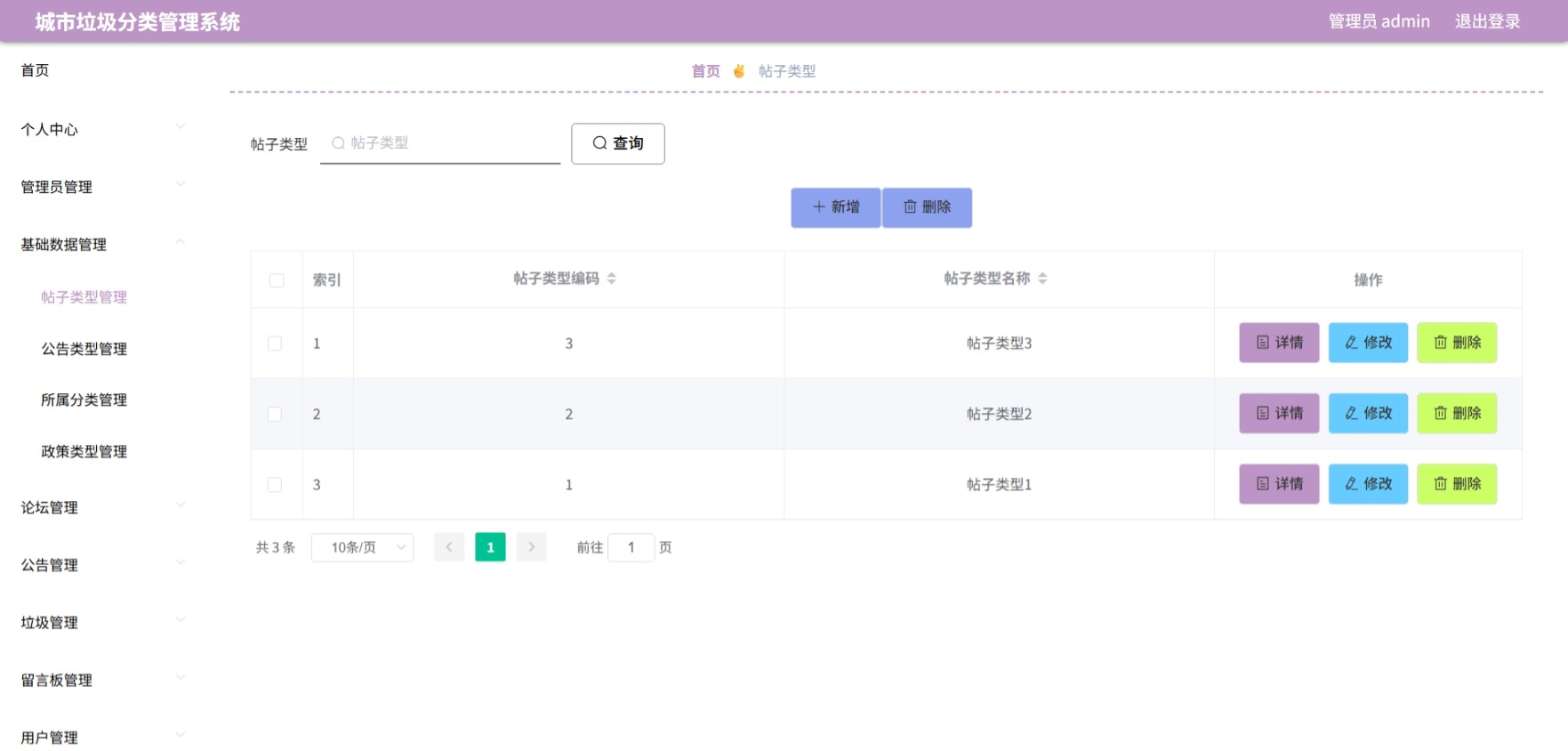Screen dimensions: 1568x751
Task: Check the checkbox for index 1 row
Action: coord(275,343)
